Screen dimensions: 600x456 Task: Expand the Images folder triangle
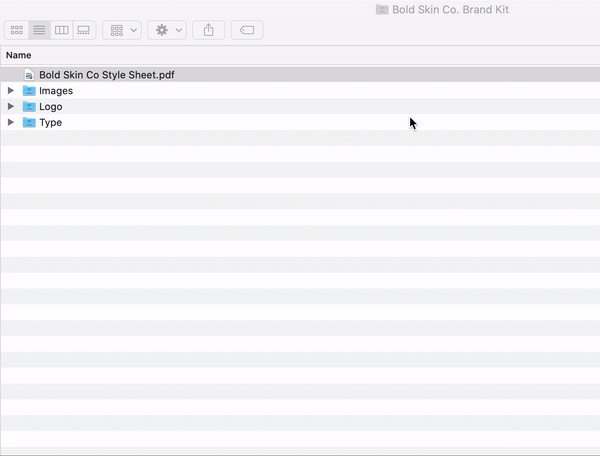pyautogui.click(x=11, y=91)
